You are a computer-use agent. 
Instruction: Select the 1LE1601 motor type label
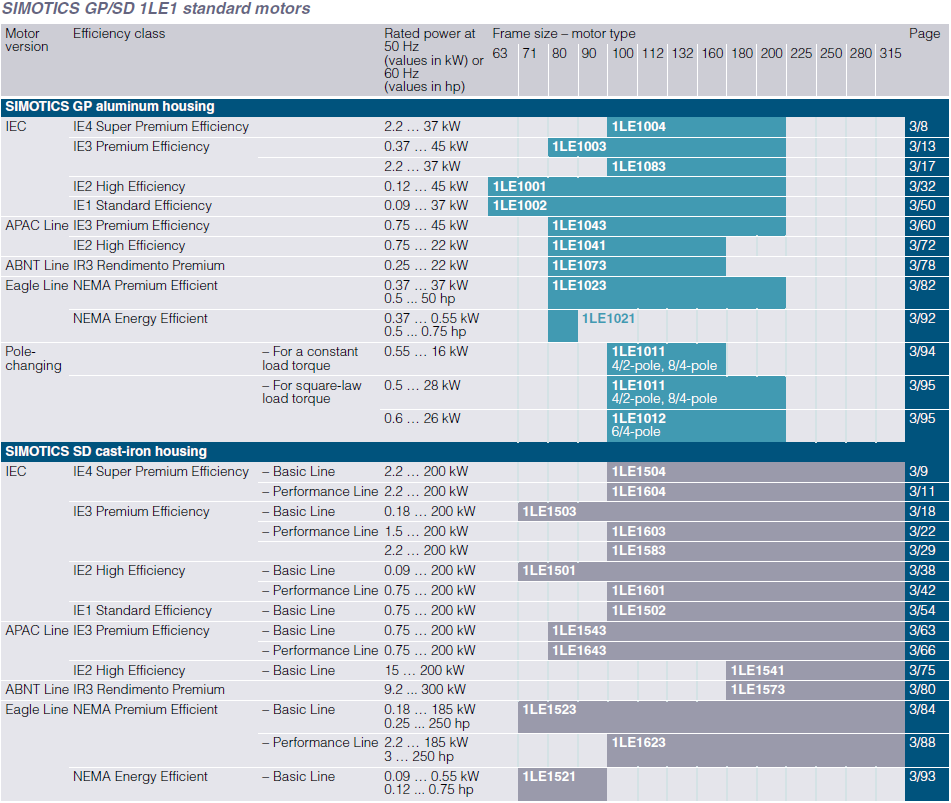click(x=639, y=591)
